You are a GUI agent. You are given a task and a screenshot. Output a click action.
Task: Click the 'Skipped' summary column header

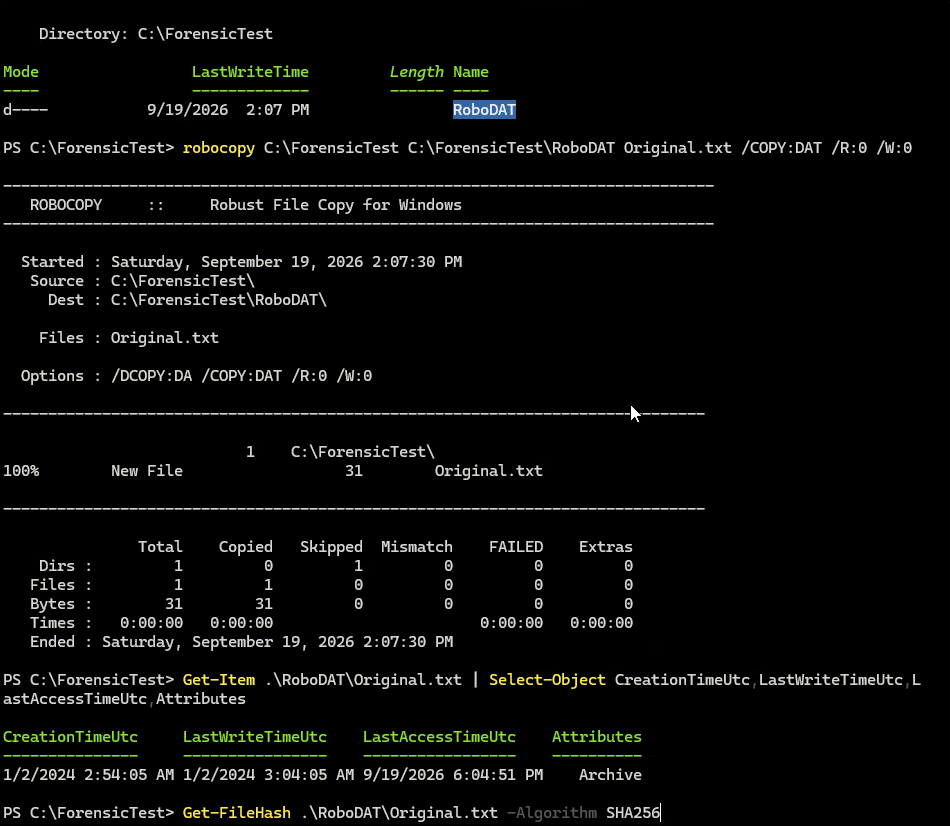coord(331,547)
